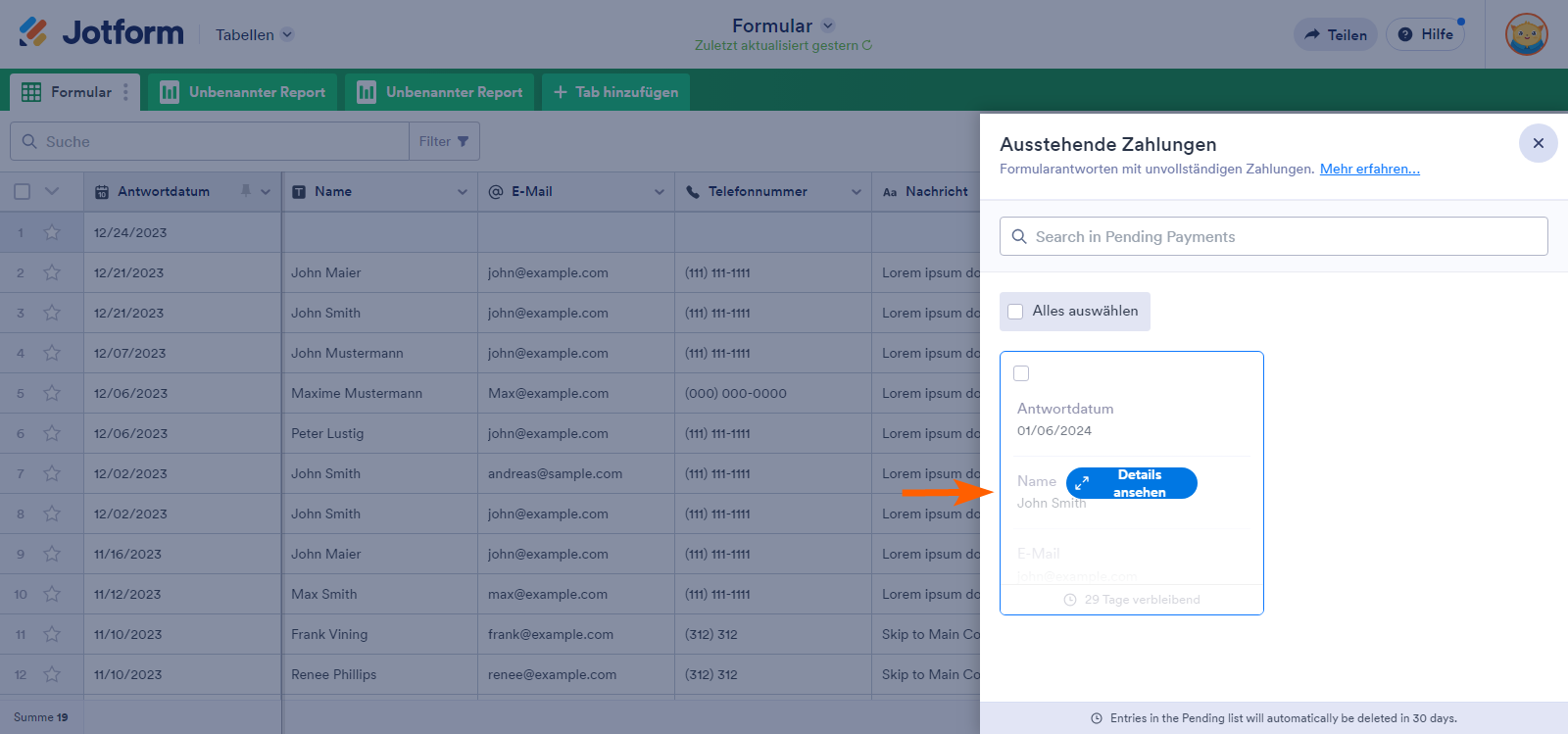Viewport: 1568px width, 734px height.
Task: Click the '(000) 000-0000' phone cell
Action: tap(773, 393)
